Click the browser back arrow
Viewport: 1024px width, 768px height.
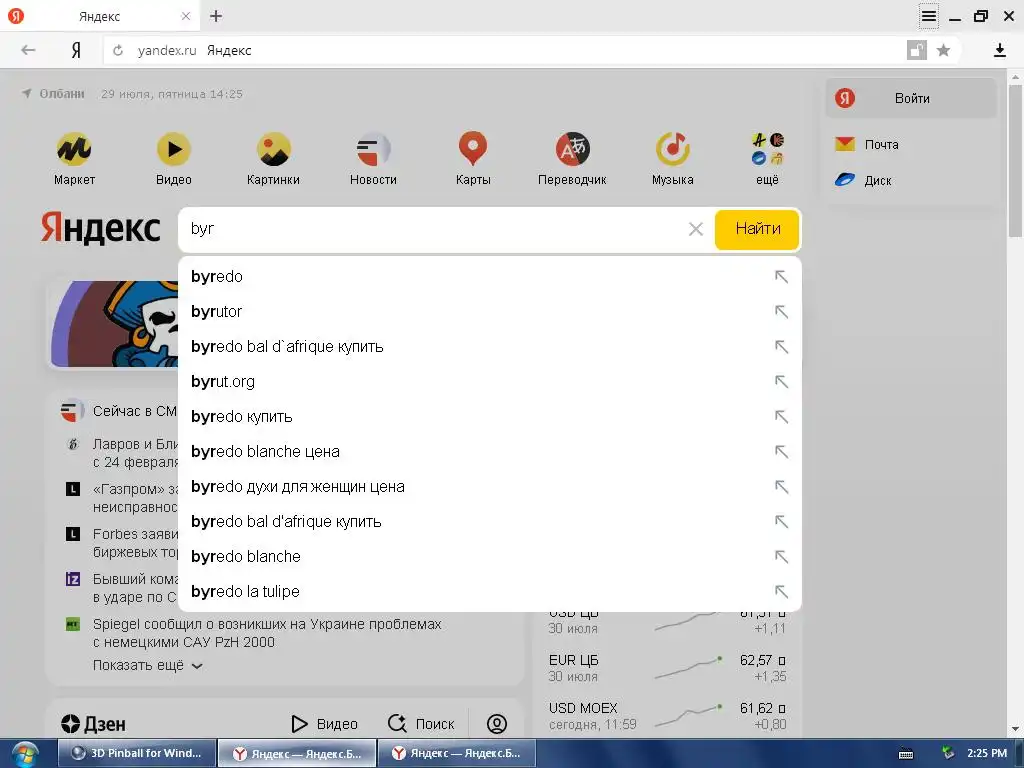tap(28, 50)
